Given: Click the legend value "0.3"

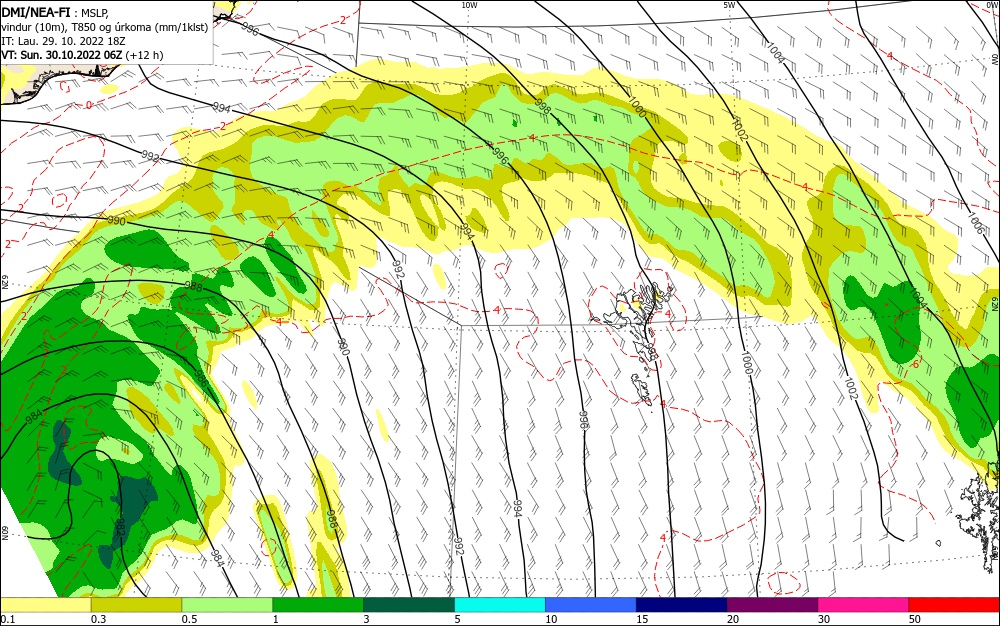Looking at the screenshot, I should 99,619.
